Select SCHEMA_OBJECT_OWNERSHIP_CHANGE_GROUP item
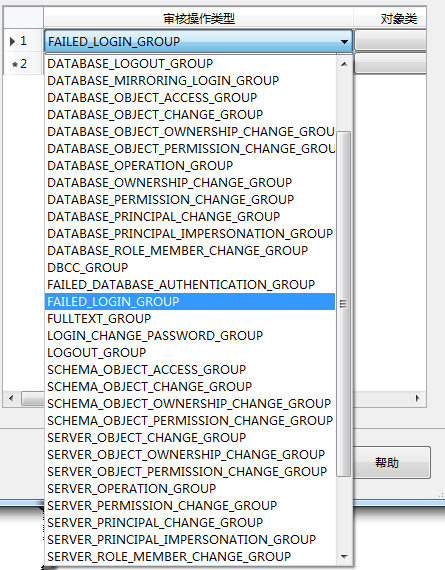The height and width of the screenshot is (570, 445). (190, 404)
